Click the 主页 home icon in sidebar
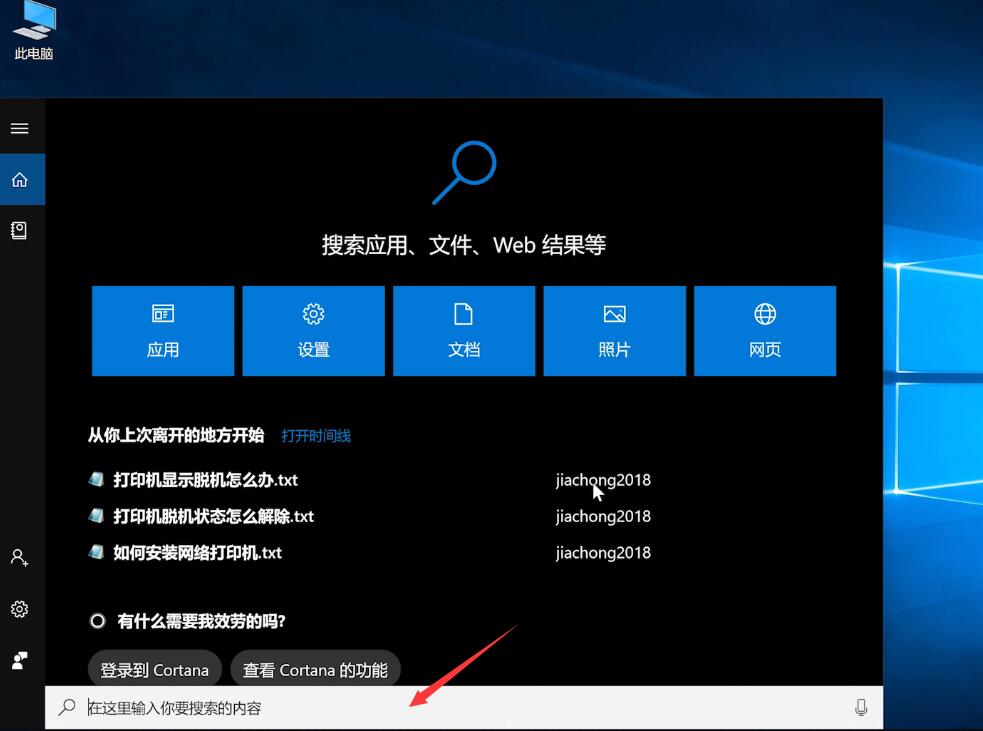This screenshot has height=731, width=983. (21, 179)
